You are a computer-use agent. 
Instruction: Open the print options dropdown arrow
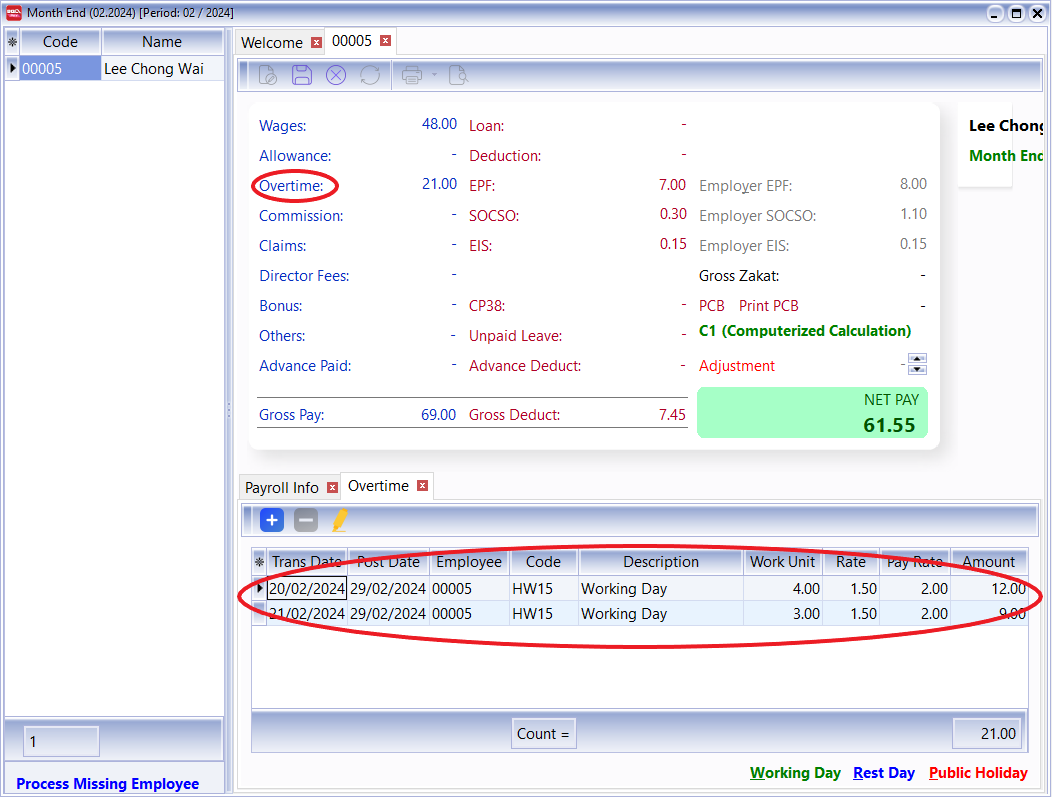[x=435, y=75]
